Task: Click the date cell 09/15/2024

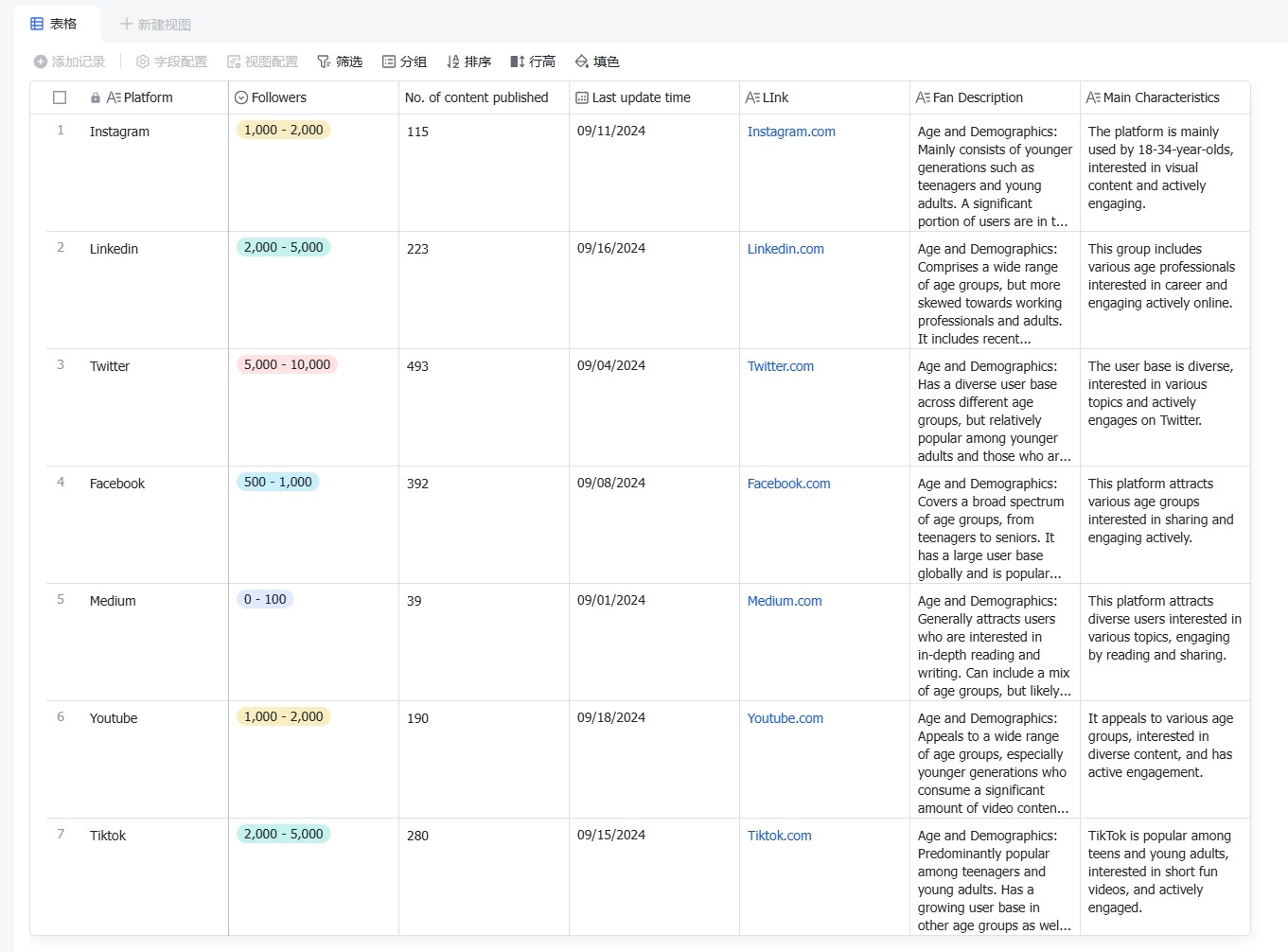Action: coord(654,876)
